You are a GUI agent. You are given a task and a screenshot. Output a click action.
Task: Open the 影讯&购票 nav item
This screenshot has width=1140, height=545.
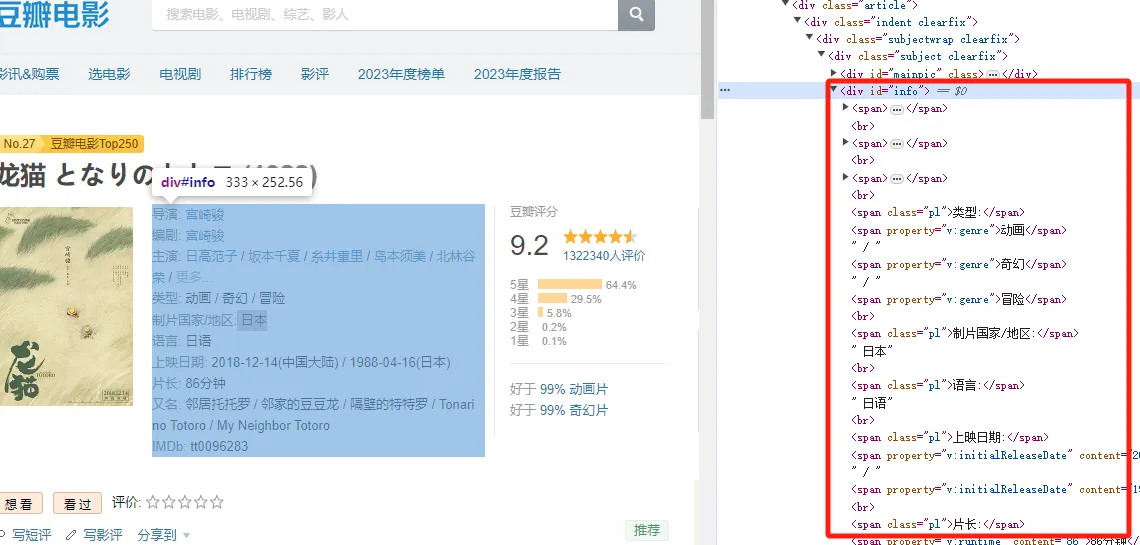click(x=30, y=74)
